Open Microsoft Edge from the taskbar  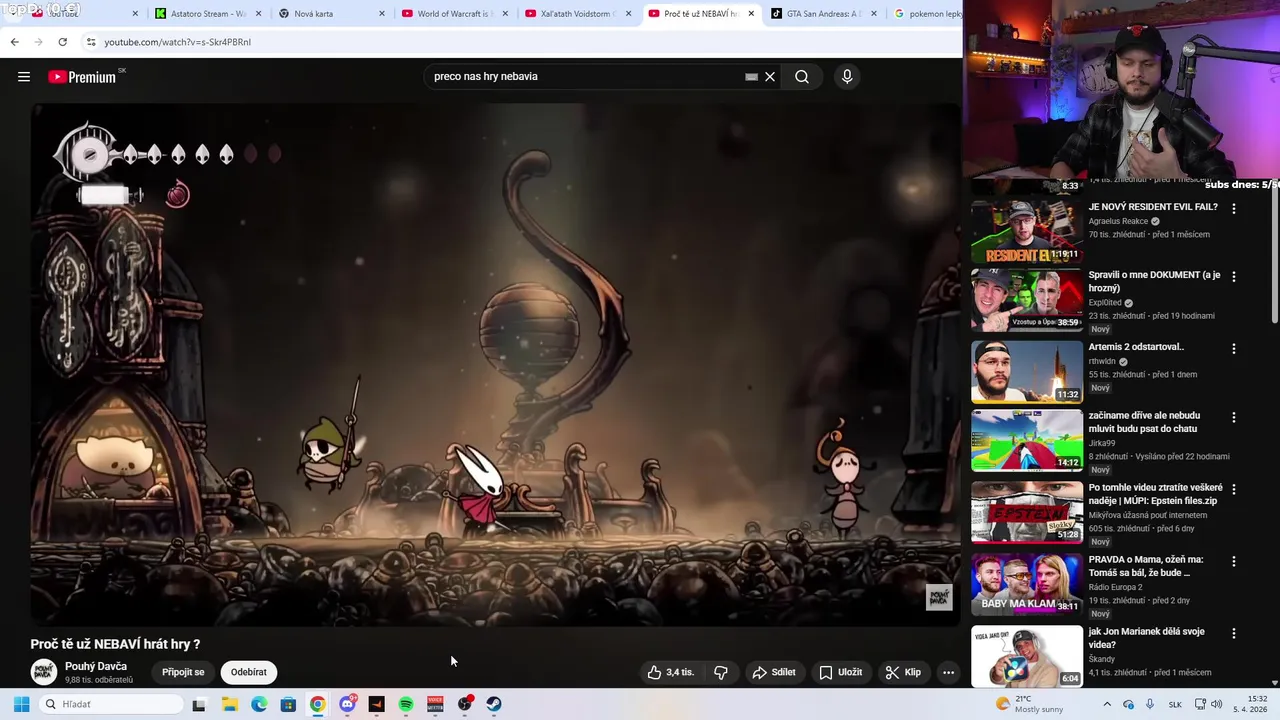point(259,704)
